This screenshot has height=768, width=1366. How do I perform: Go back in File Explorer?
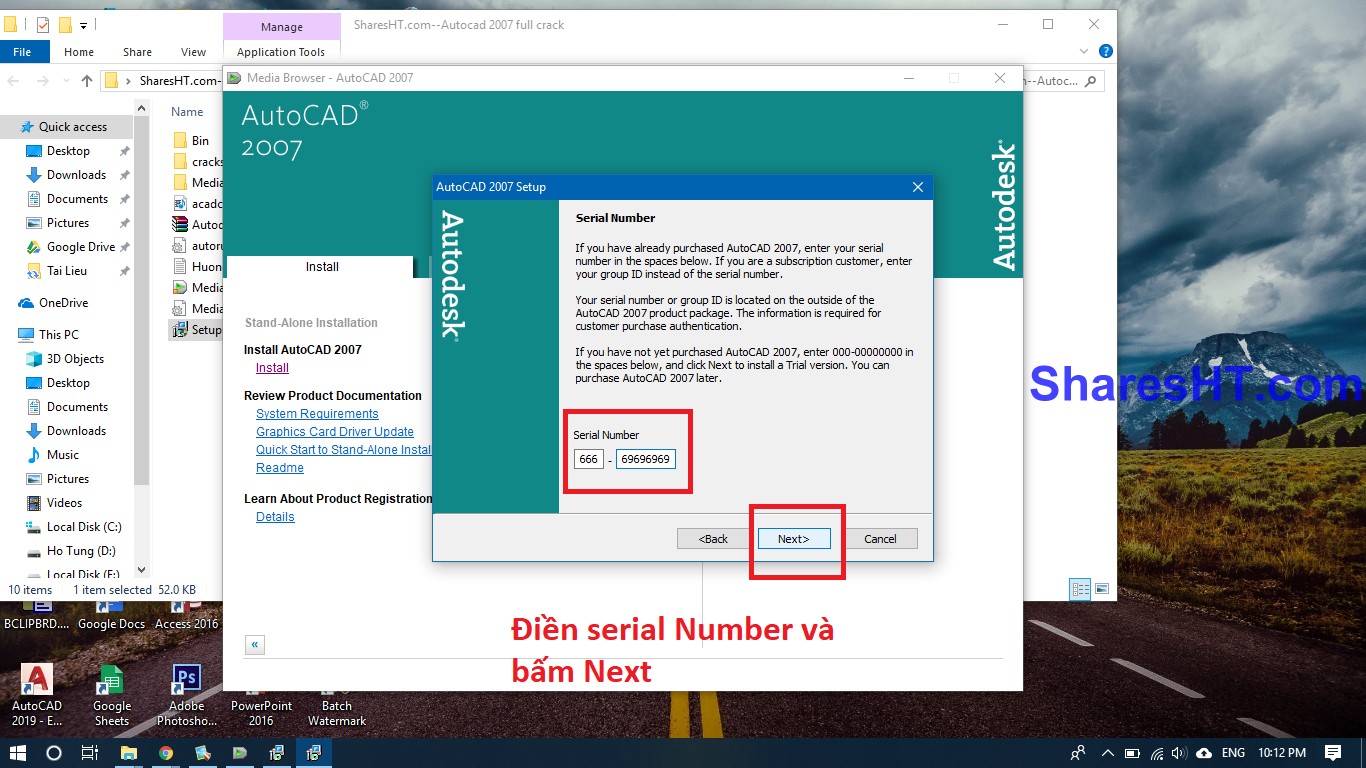pos(15,81)
